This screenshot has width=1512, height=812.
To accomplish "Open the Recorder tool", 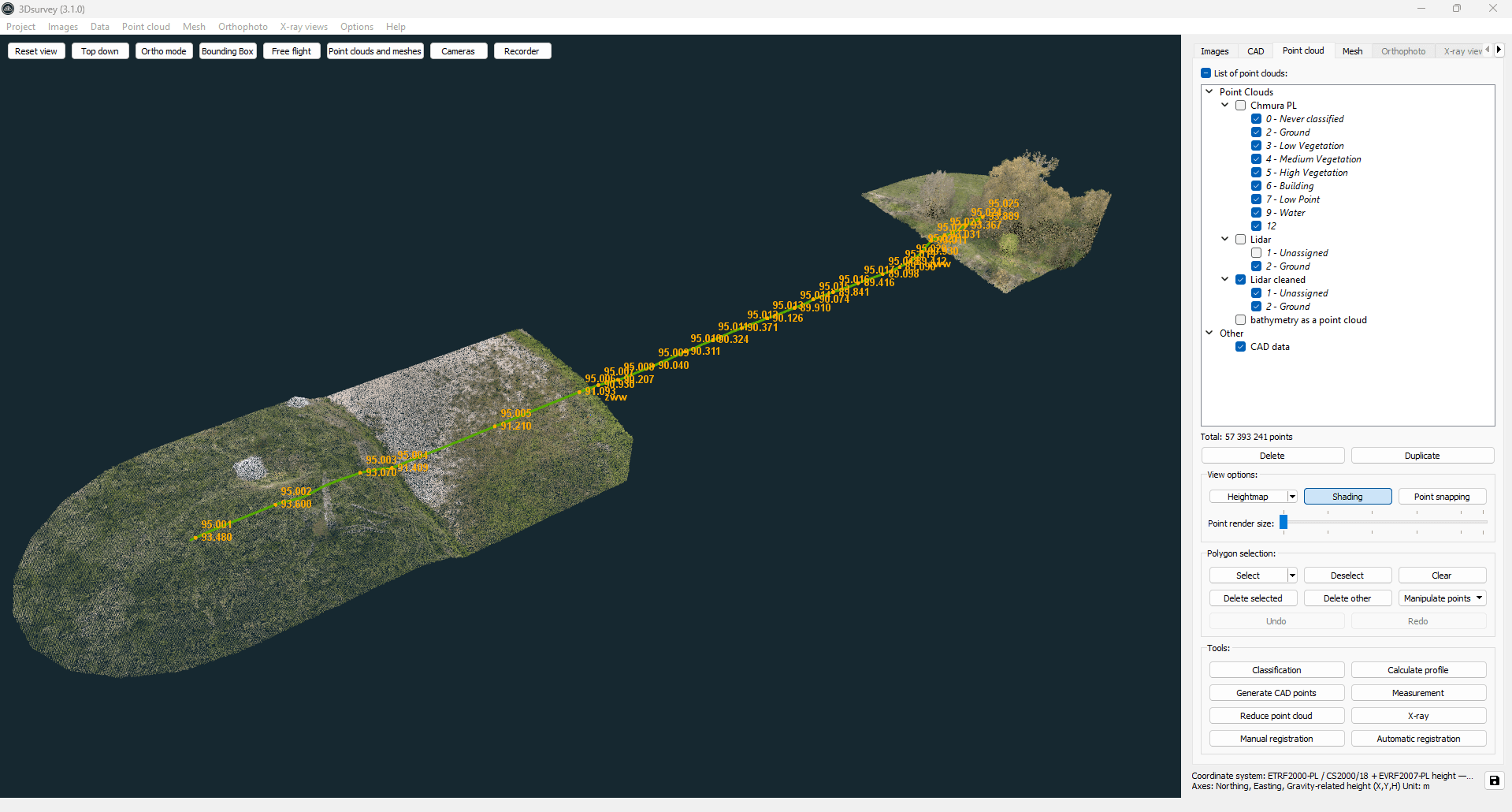I will (x=522, y=51).
